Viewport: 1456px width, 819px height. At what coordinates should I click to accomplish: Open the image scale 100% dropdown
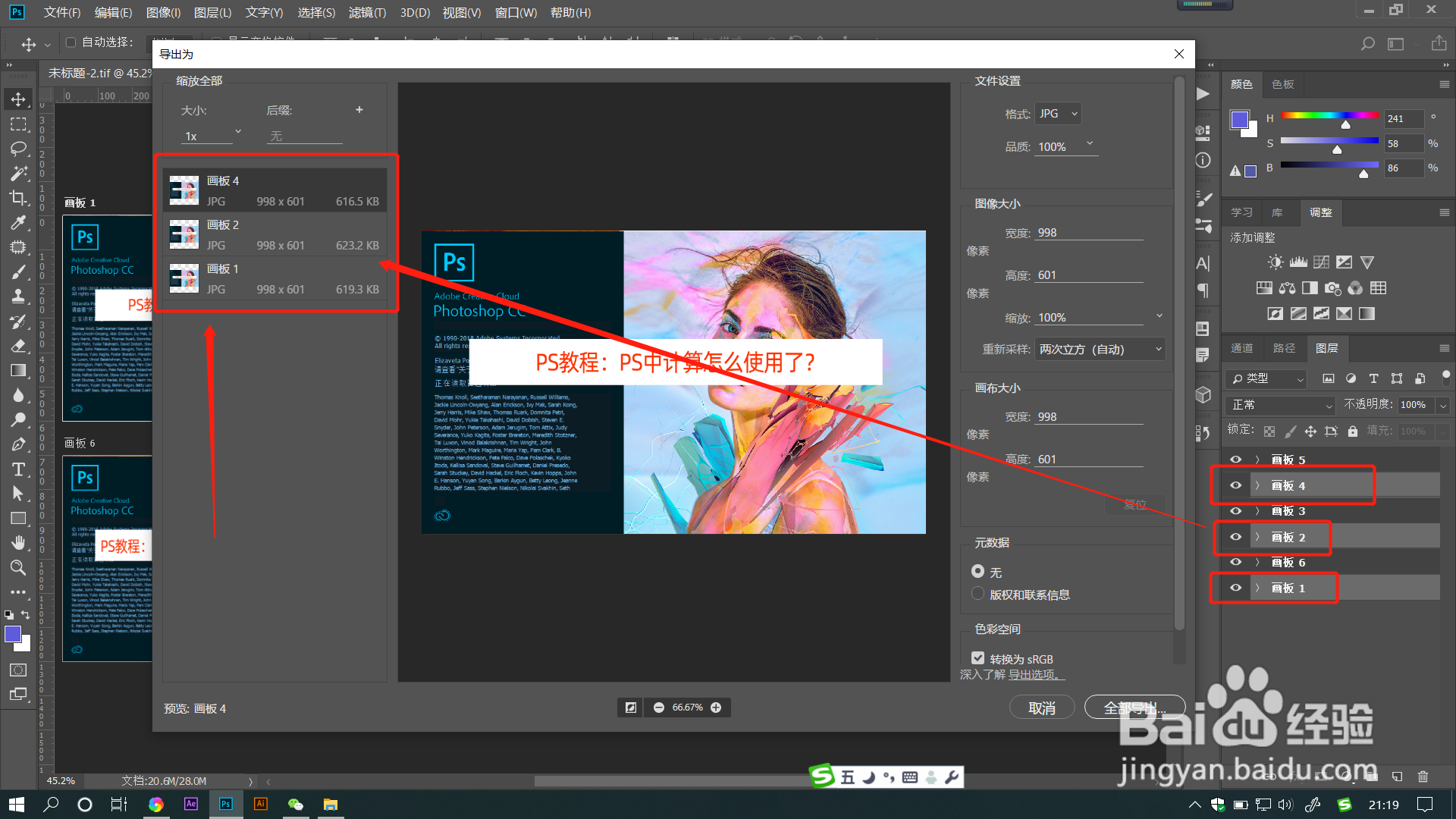1100,317
